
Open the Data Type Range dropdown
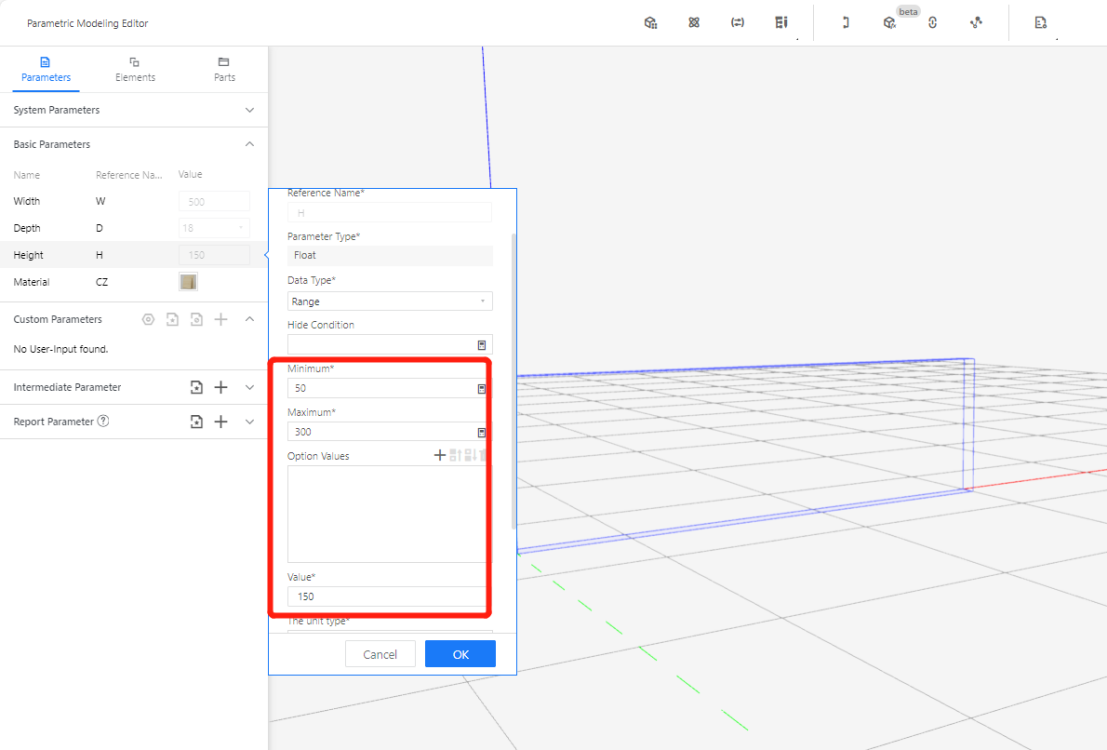click(x=389, y=301)
